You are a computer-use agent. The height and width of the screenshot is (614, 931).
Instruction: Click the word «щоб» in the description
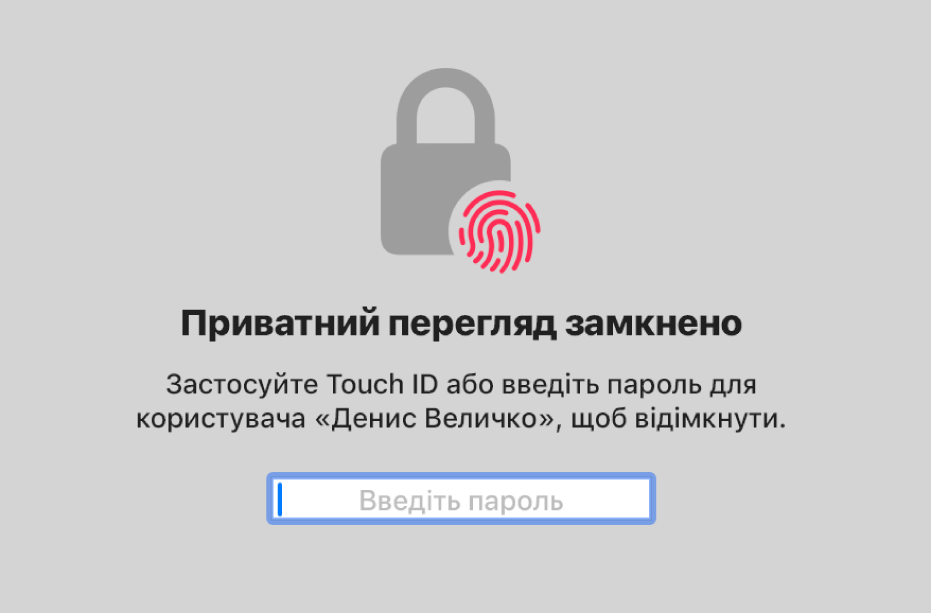coord(598,420)
